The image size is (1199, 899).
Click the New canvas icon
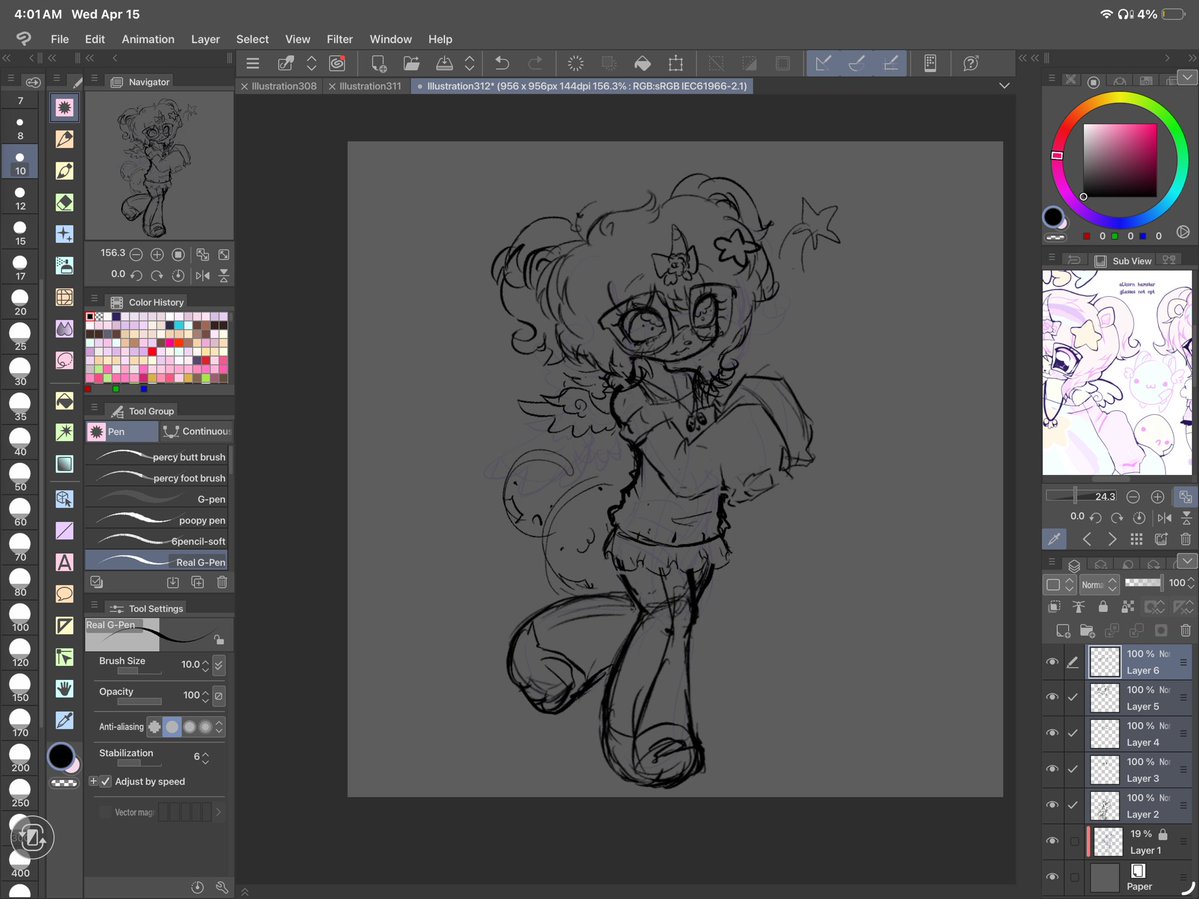(379, 63)
